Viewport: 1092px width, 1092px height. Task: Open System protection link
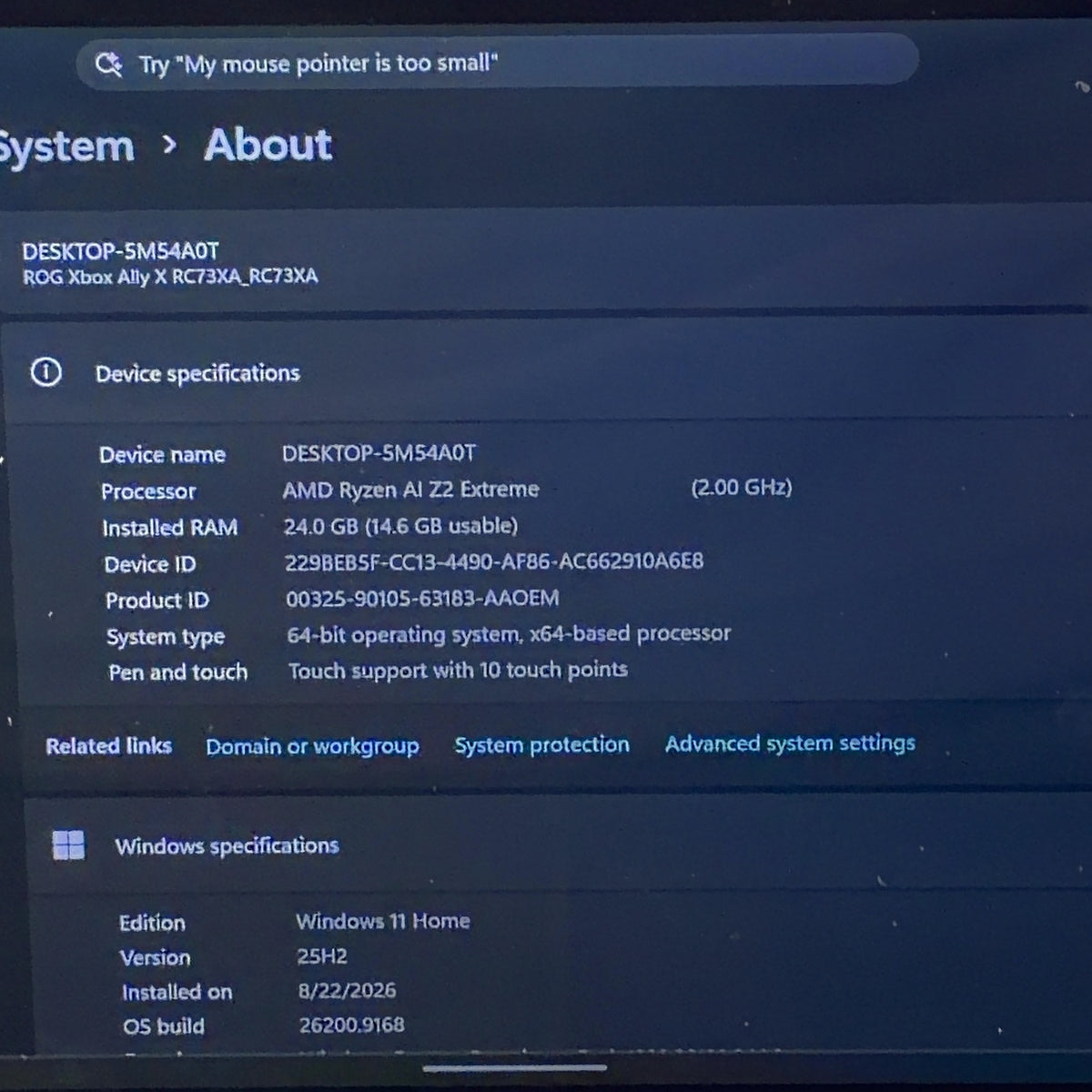tap(541, 745)
